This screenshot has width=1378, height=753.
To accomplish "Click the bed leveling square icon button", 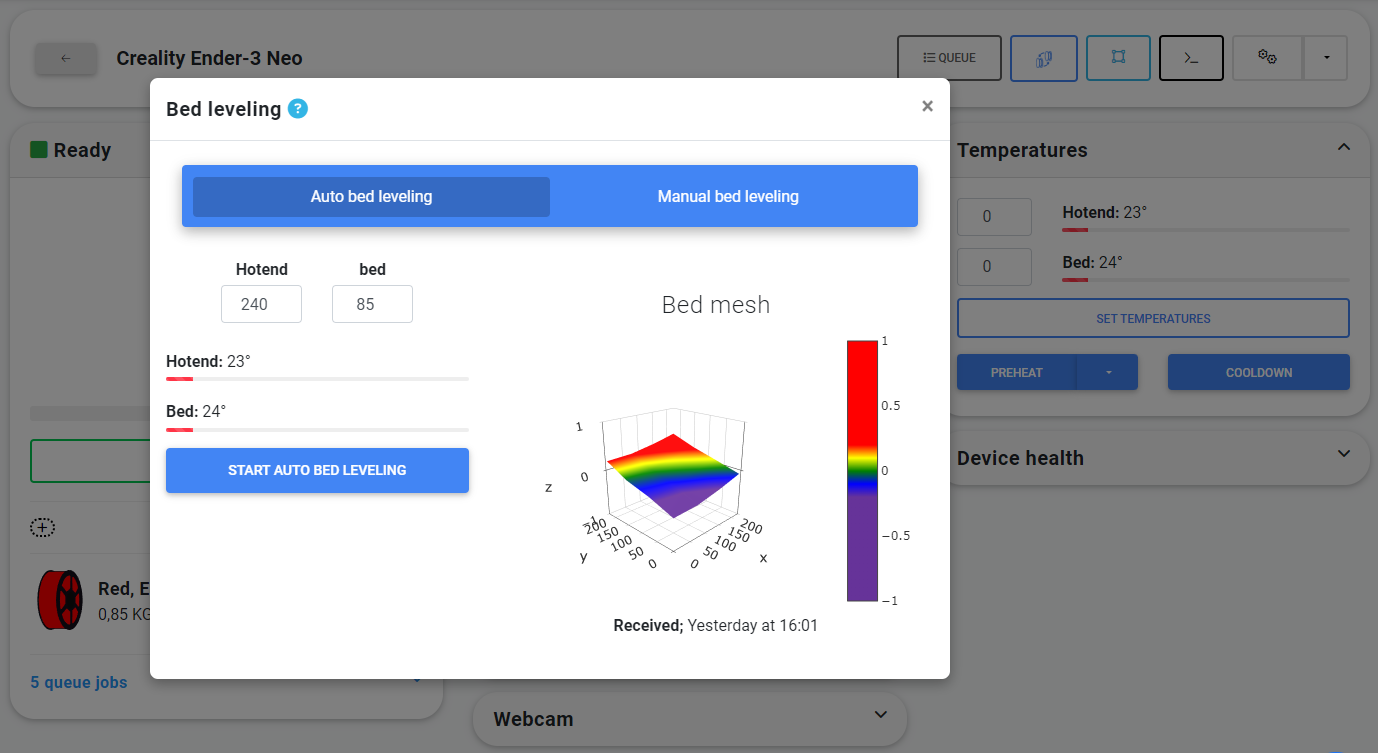I will tap(1118, 58).
